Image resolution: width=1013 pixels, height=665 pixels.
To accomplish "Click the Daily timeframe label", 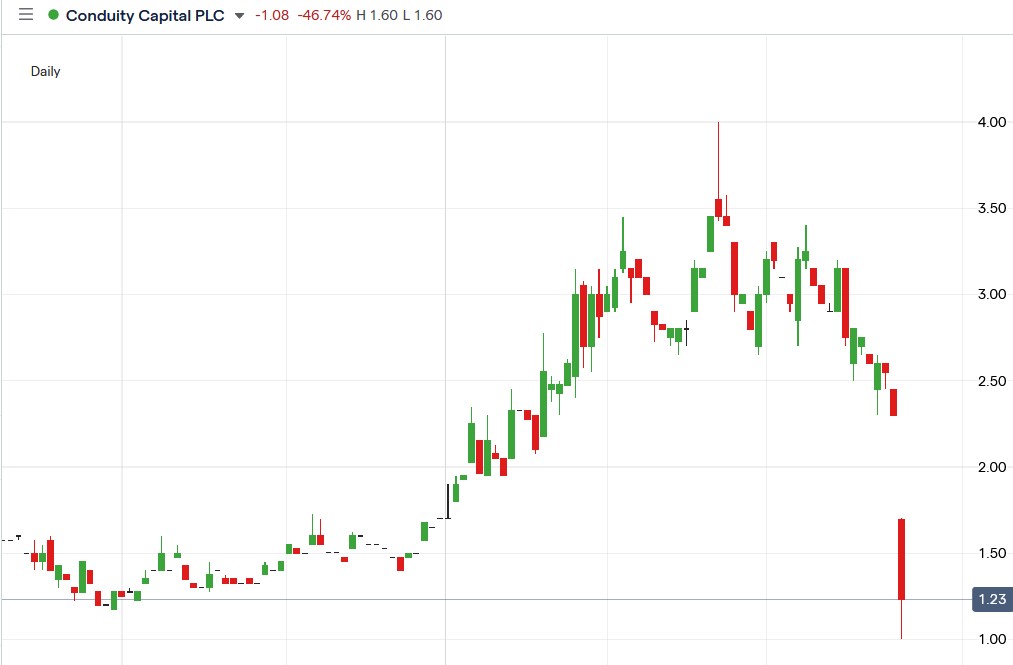I will [x=46, y=71].
